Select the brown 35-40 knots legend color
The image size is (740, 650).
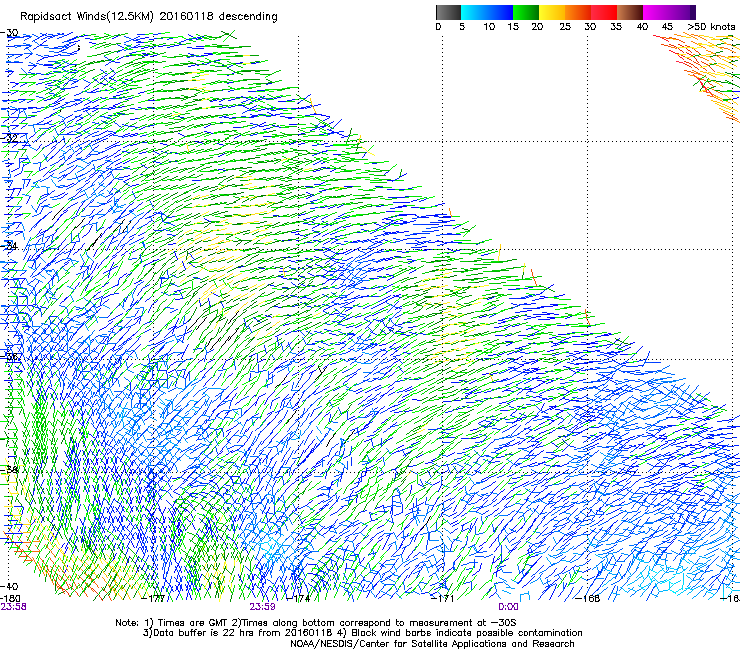(630, 12)
